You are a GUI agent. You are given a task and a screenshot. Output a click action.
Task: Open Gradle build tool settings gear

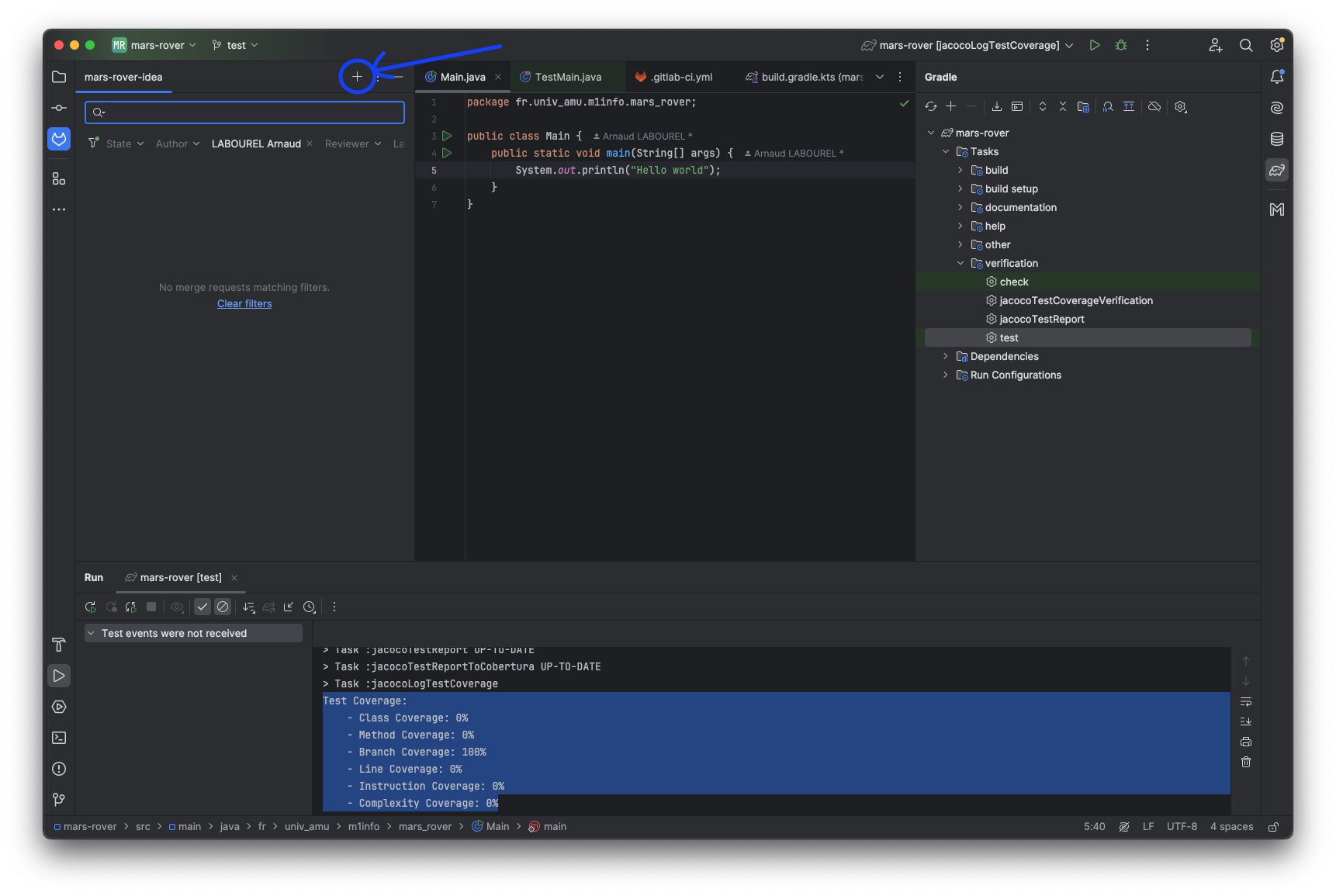click(x=1181, y=106)
